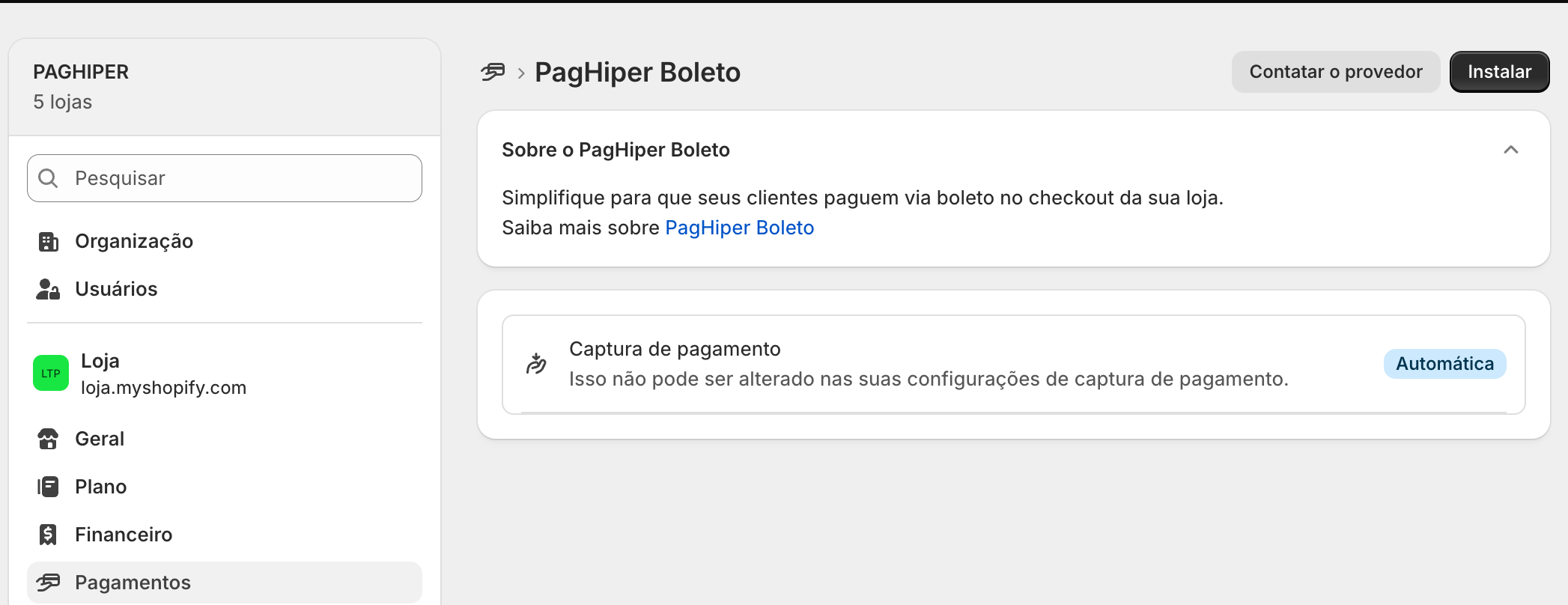Click the breadcrumb chevron separator
This screenshot has height=605, width=1568.
tap(521, 73)
